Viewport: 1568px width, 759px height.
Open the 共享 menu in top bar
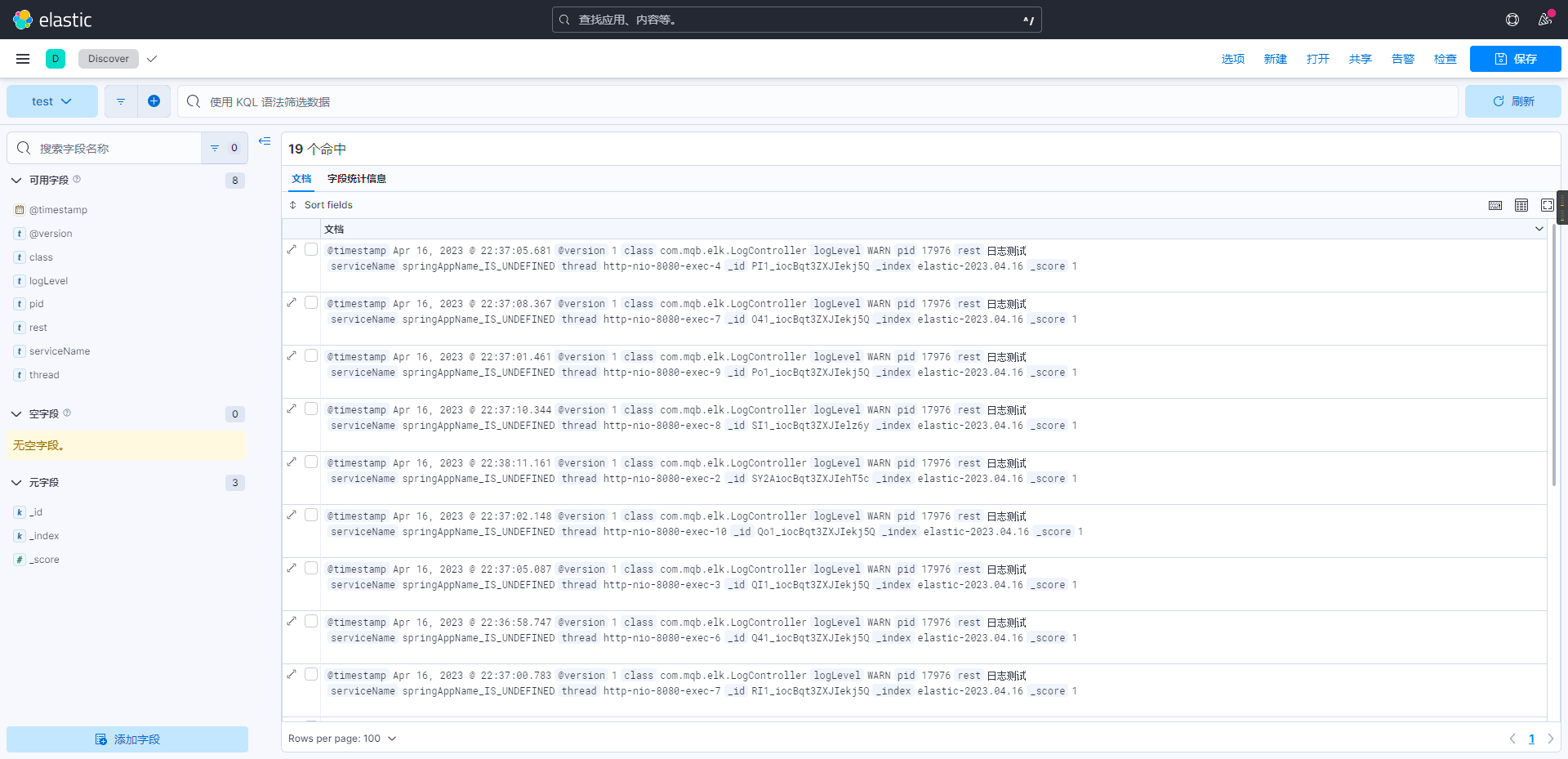coord(1360,59)
